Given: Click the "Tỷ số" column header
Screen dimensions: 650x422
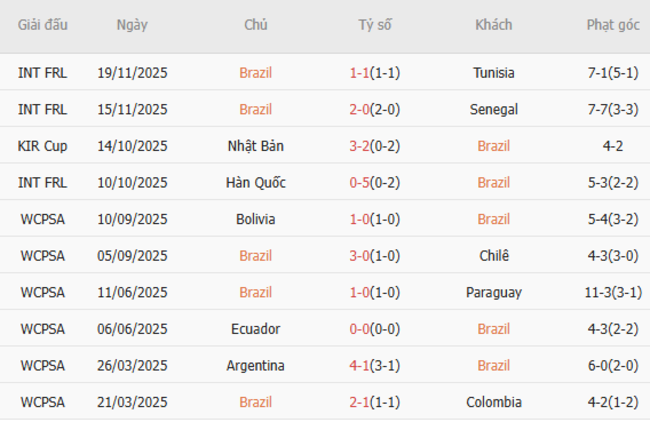Looking at the screenshot, I should (x=375, y=25).
